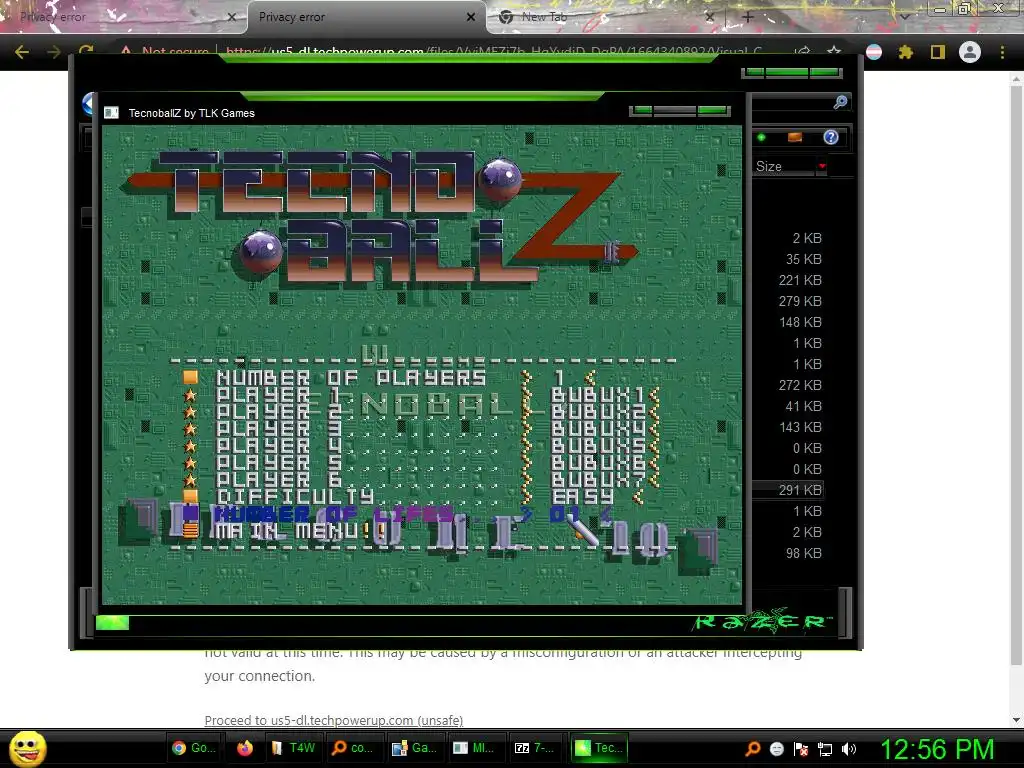Click the flag with red X tray icon
Screen dimensions: 1024x768
point(801,749)
